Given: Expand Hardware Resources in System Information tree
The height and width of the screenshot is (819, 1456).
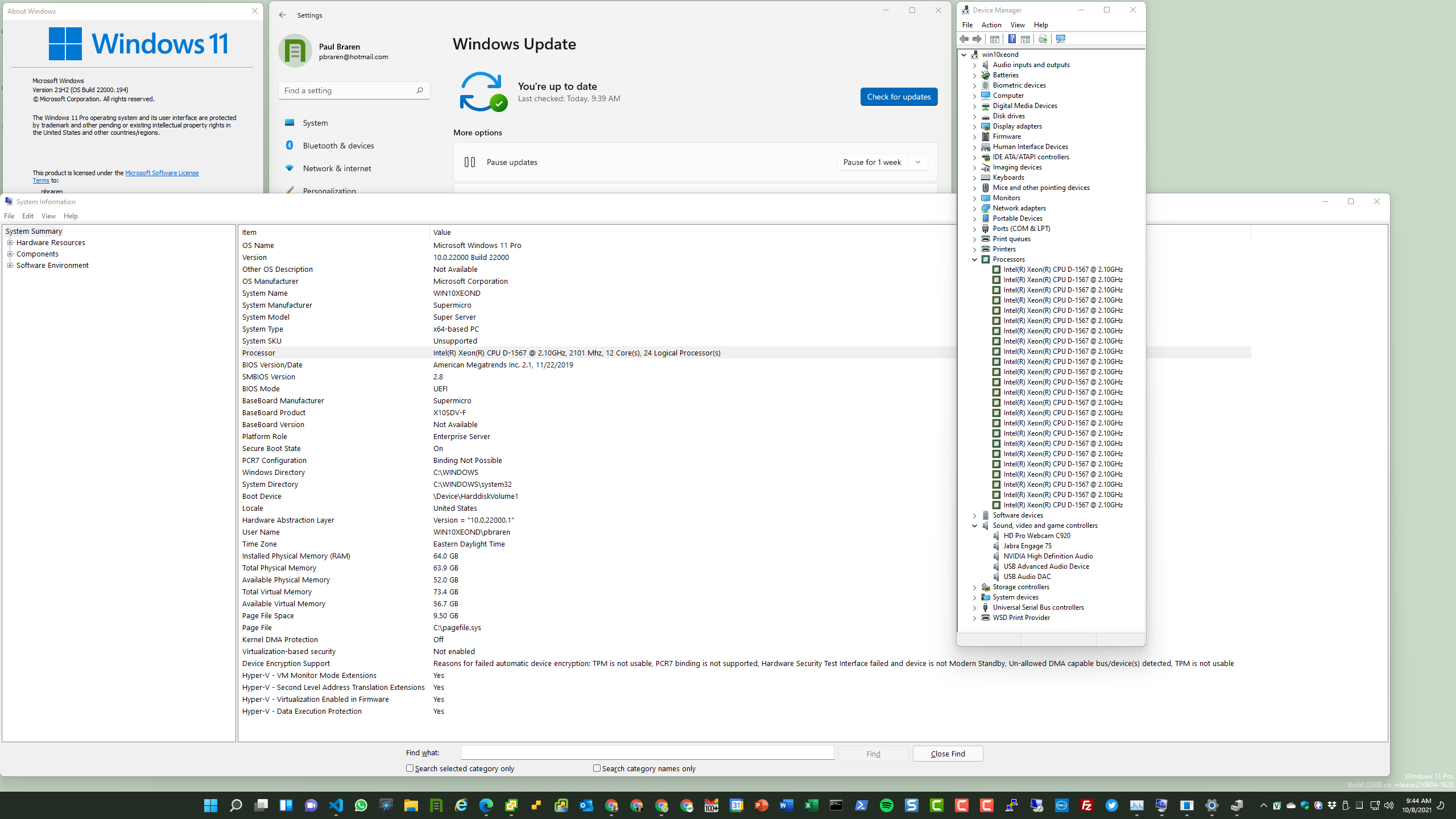Looking at the screenshot, I should coord(10,242).
